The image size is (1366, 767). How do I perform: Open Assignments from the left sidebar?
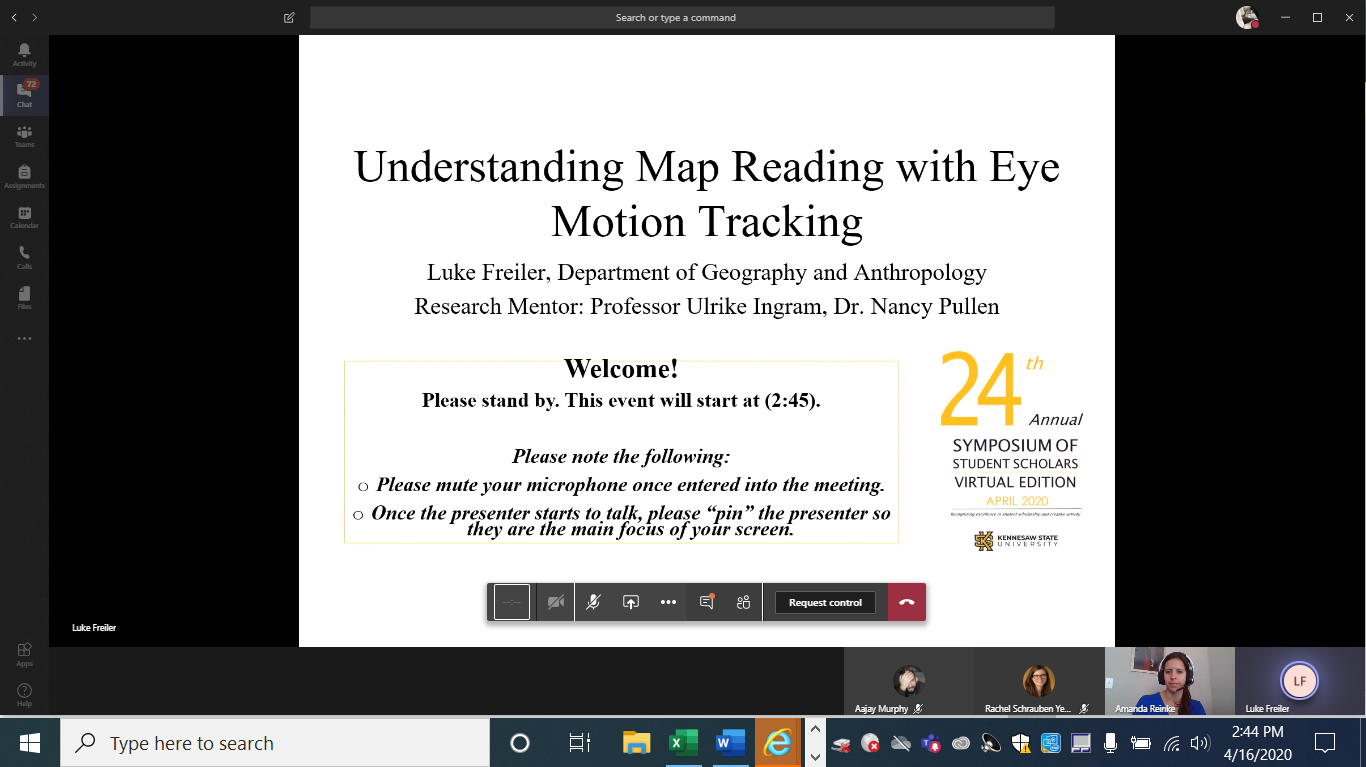click(24, 177)
